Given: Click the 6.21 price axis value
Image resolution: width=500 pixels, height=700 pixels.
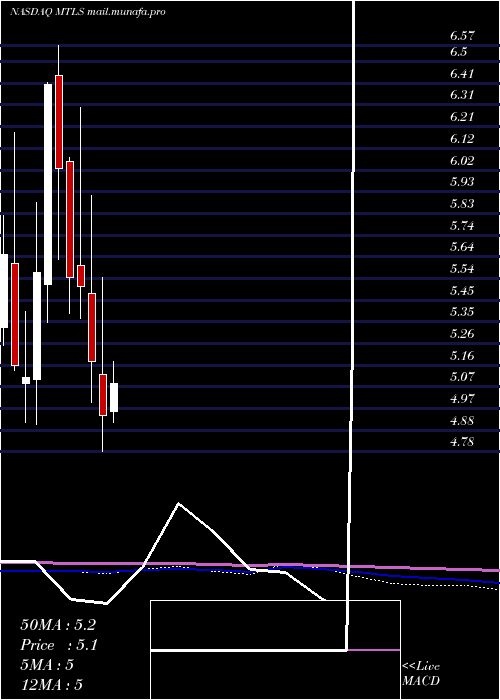Looking at the screenshot, I should coord(462,117).
